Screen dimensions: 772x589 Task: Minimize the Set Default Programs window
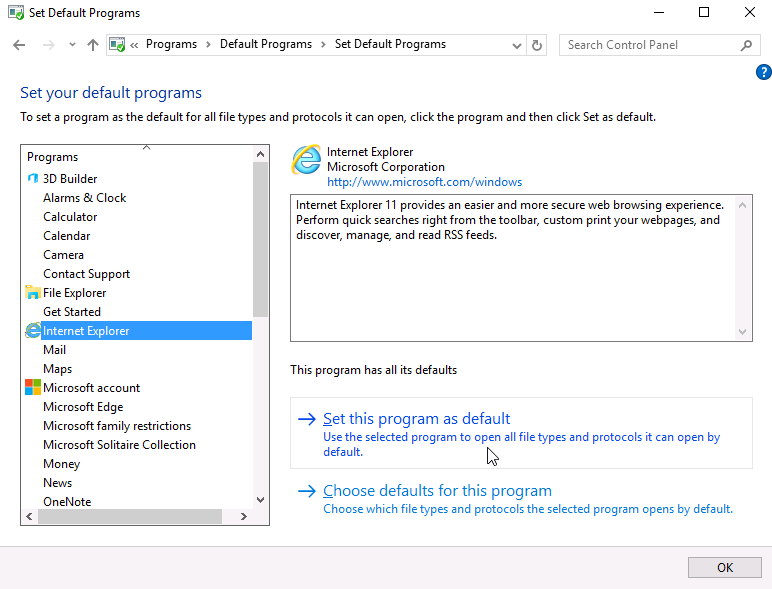[x=659, y=12]
